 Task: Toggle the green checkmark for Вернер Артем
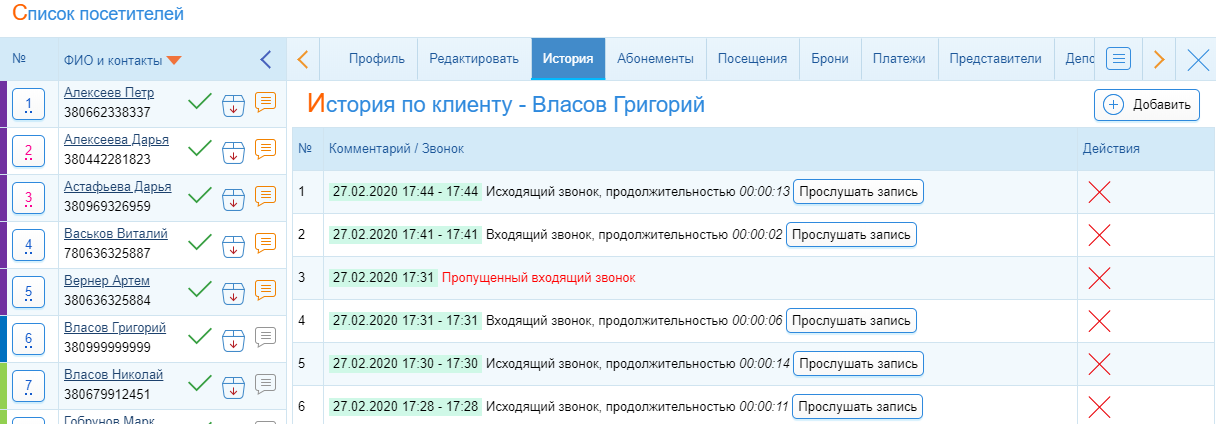(x=201, y=290)
